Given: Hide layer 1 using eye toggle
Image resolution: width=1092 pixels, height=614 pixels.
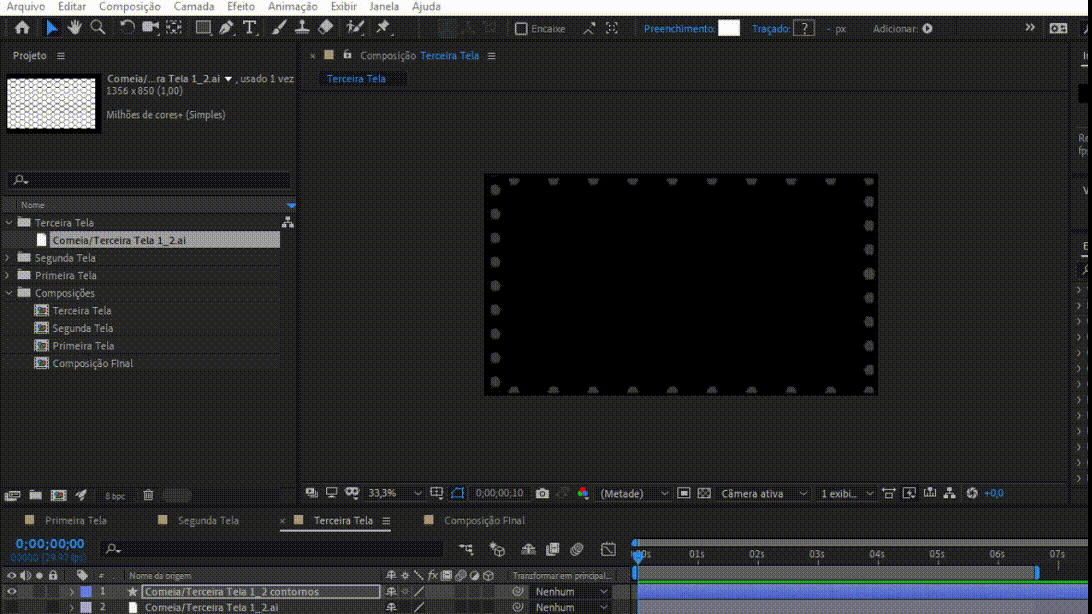Looking at the screenshot, I should tap(12, 592).
